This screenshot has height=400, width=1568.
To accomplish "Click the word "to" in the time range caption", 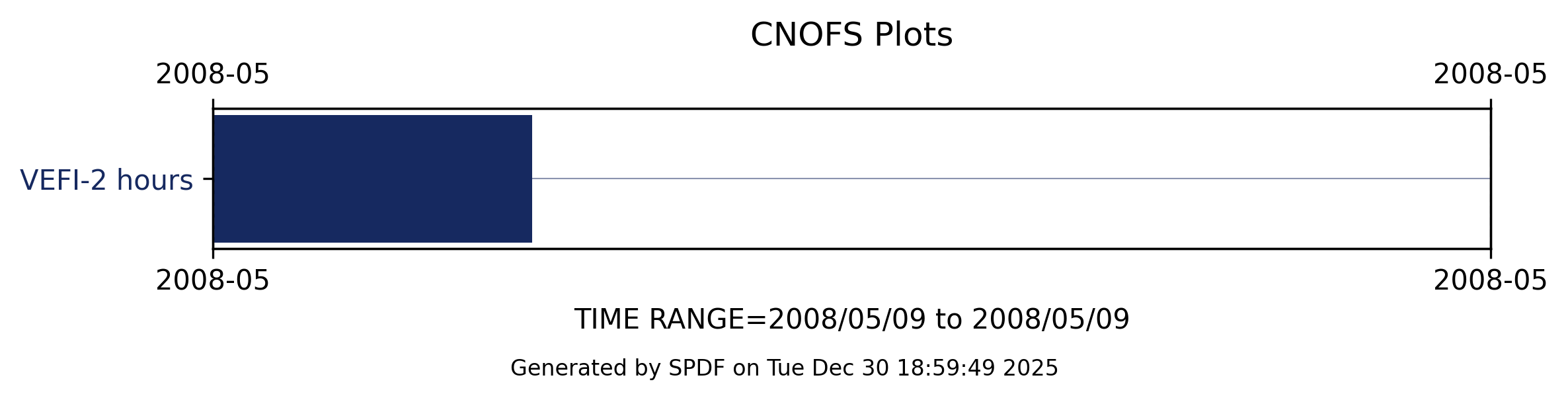I will 948,320.
